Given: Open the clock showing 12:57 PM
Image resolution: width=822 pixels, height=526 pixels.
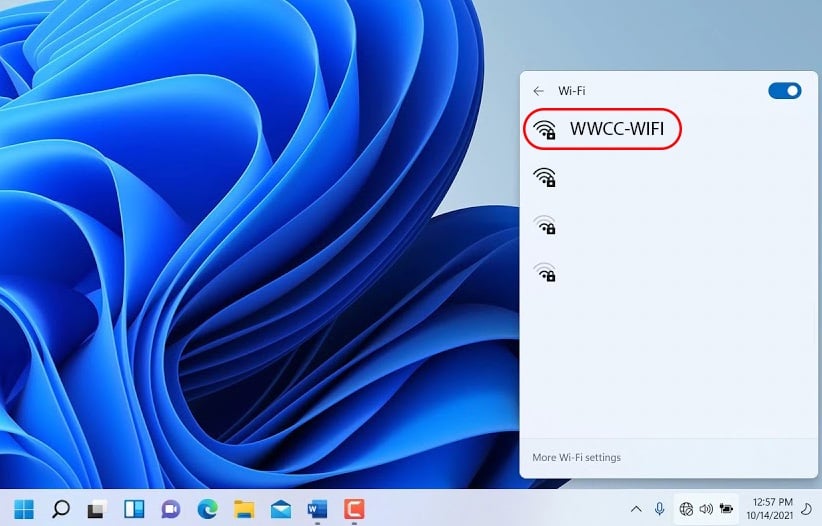Looking at the screenshot, I should coord(770,509).
